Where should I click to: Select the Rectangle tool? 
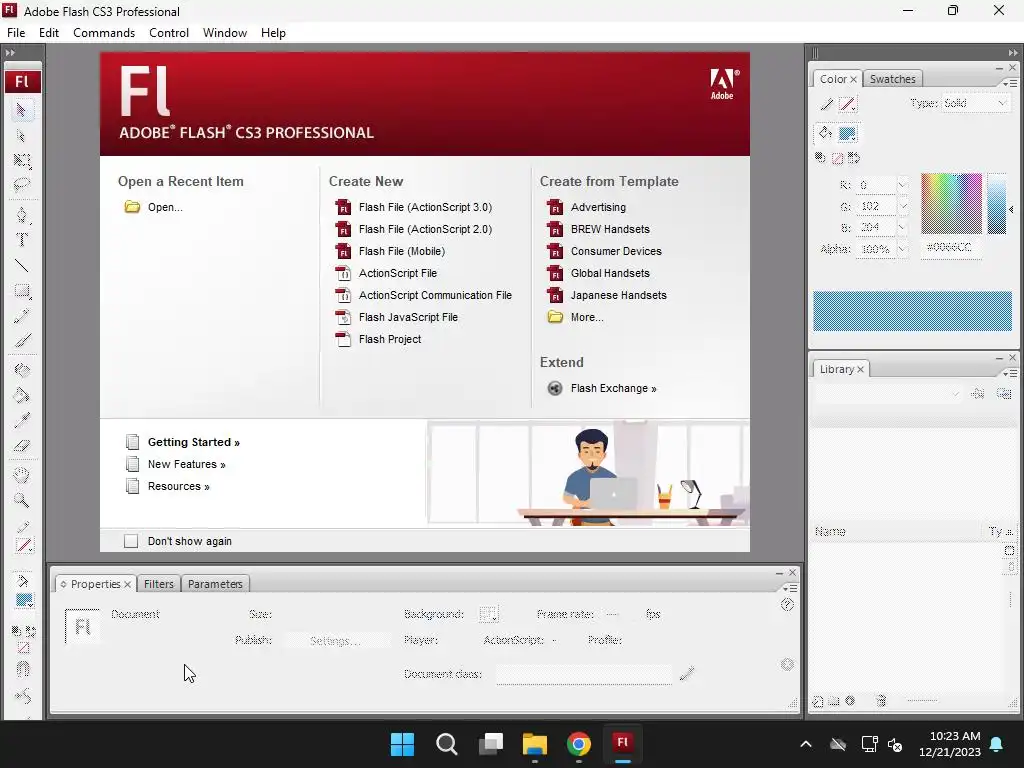(x=22, y=291)
